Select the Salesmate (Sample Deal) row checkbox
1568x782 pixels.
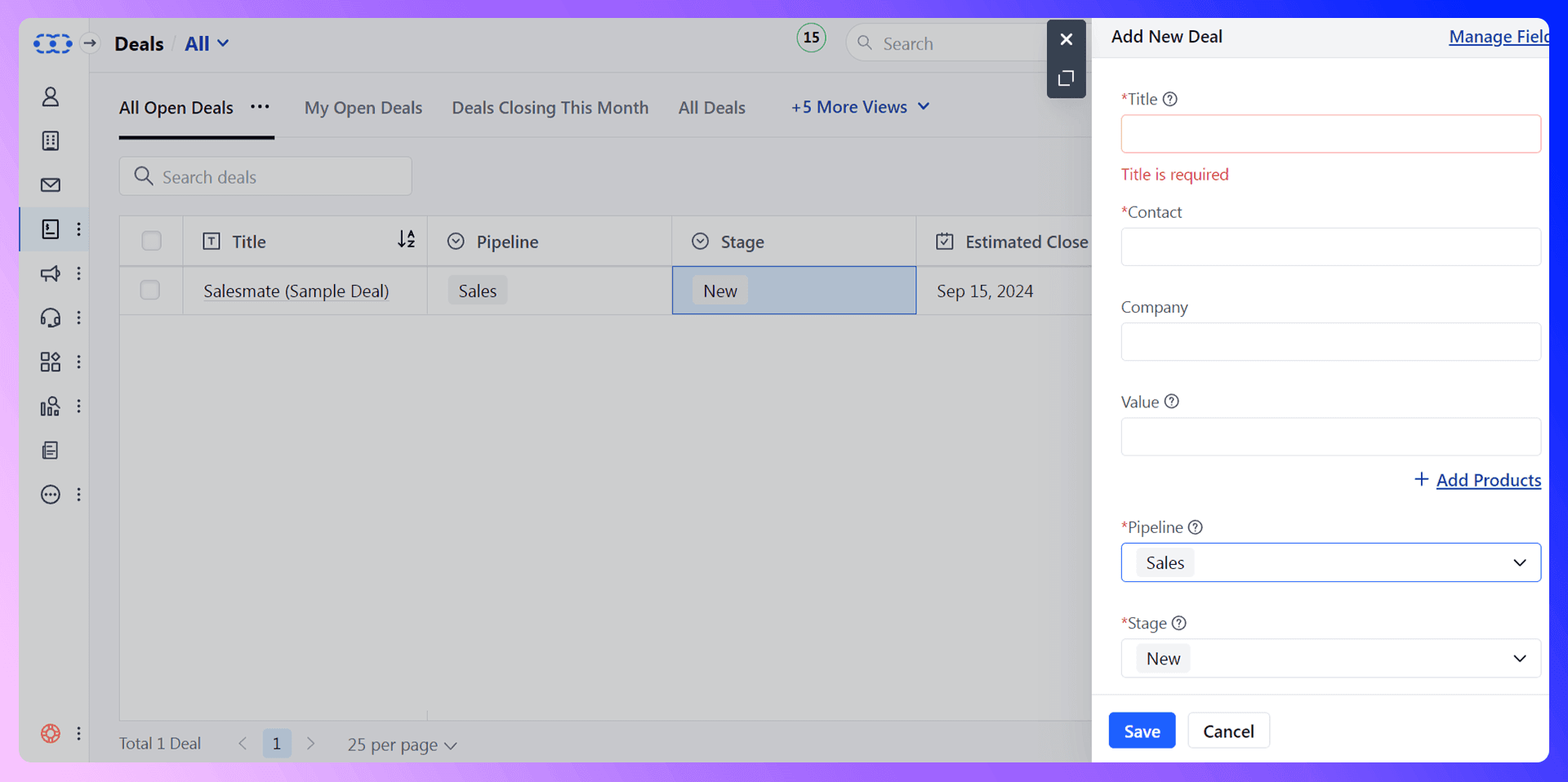tap(150, 290)
